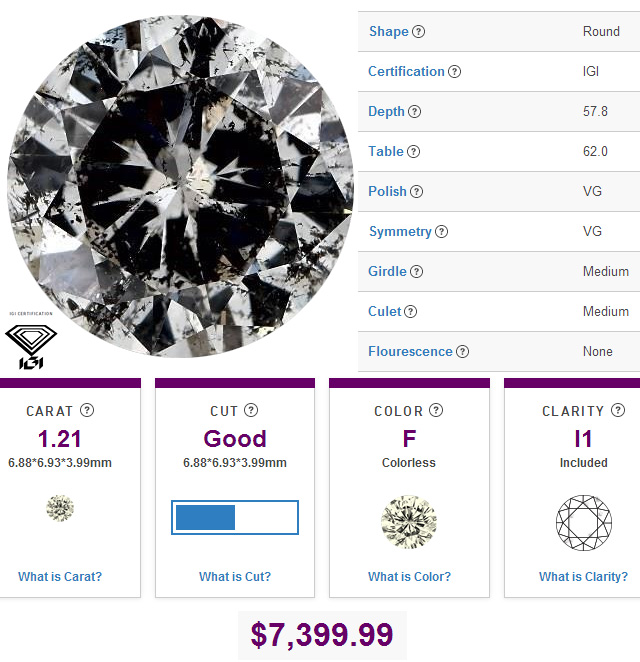Open the "What is Color?" link
Viewport: 640px width, 662px height.
pos(409,576)
